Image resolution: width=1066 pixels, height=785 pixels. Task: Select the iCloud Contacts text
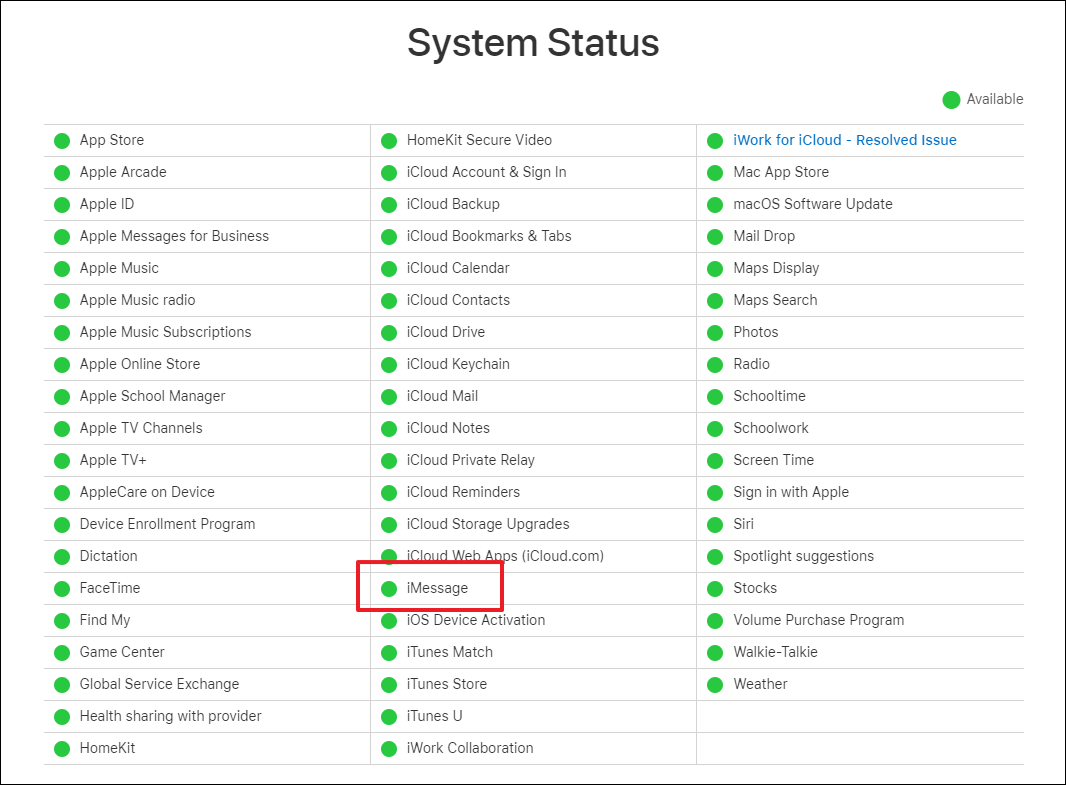(458, 300)
